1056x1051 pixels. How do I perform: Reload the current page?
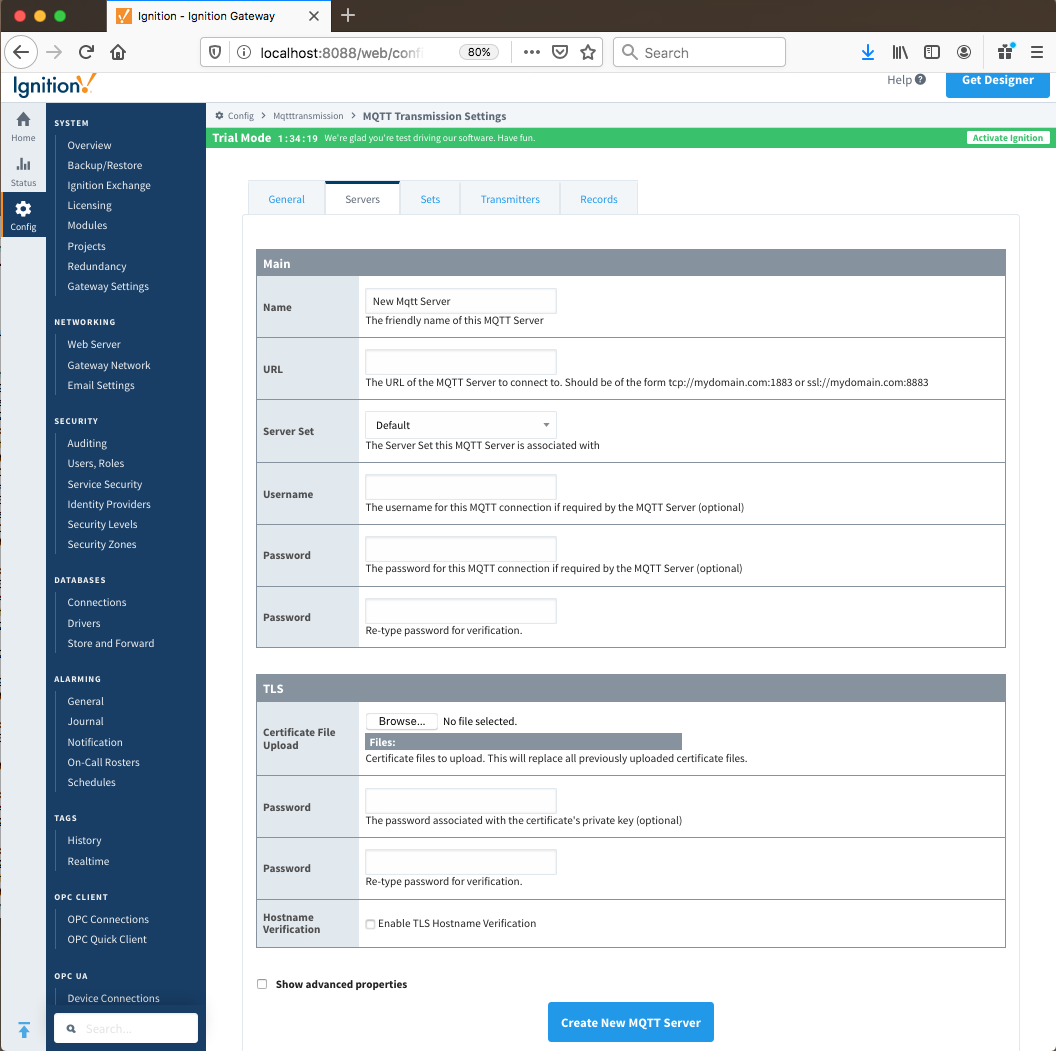tap(86, 52)
